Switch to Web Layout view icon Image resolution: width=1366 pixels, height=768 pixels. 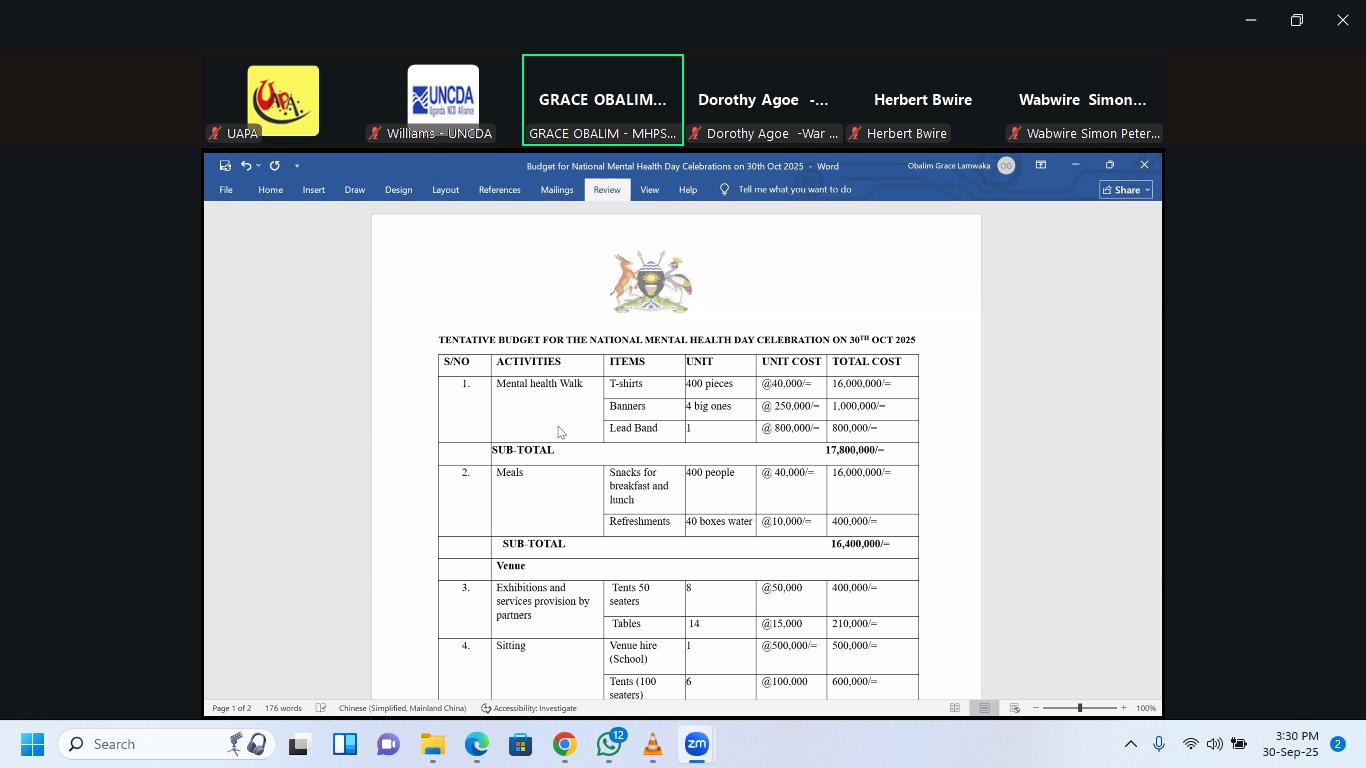[x=1014, y=708]
